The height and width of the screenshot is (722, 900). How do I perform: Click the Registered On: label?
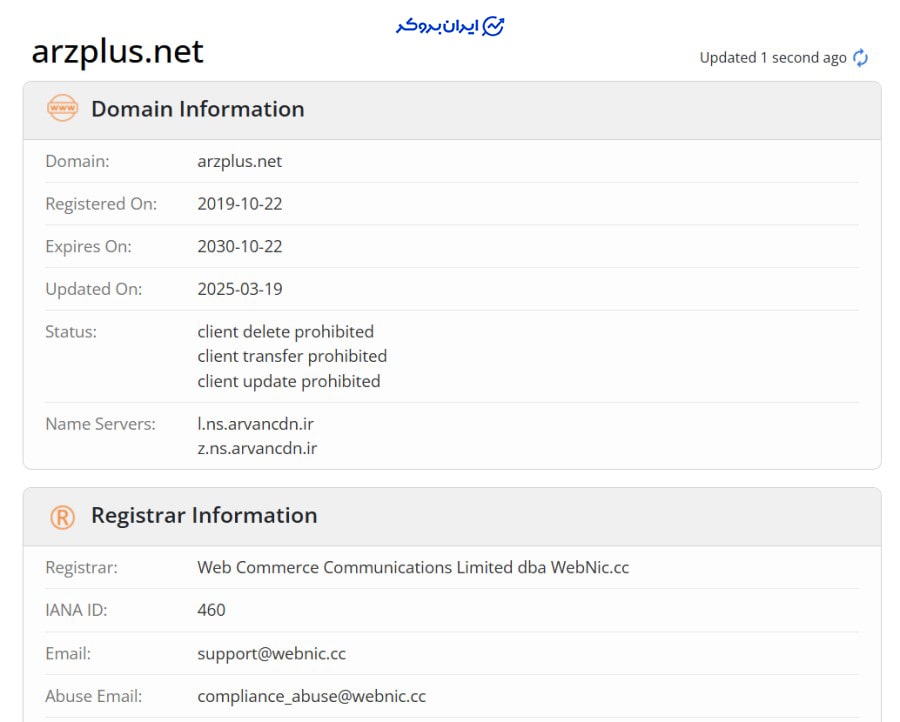[x=101, y=204]
